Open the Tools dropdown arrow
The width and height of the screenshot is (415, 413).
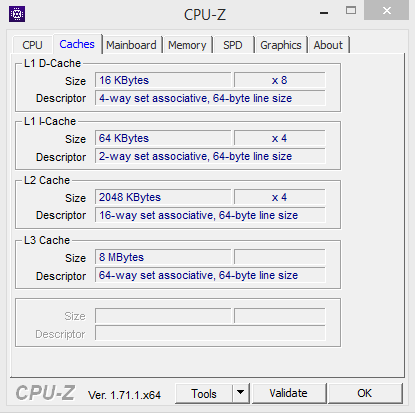pyautogui.click(x=241, y=393)
